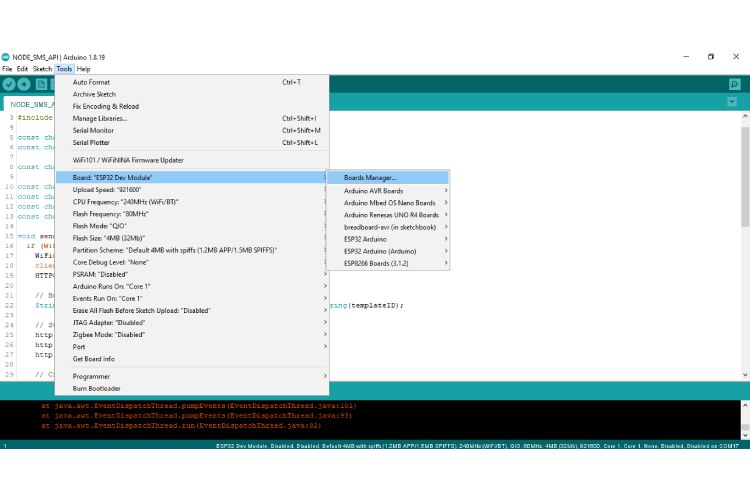Open the Sketch menu

point(42,69)
